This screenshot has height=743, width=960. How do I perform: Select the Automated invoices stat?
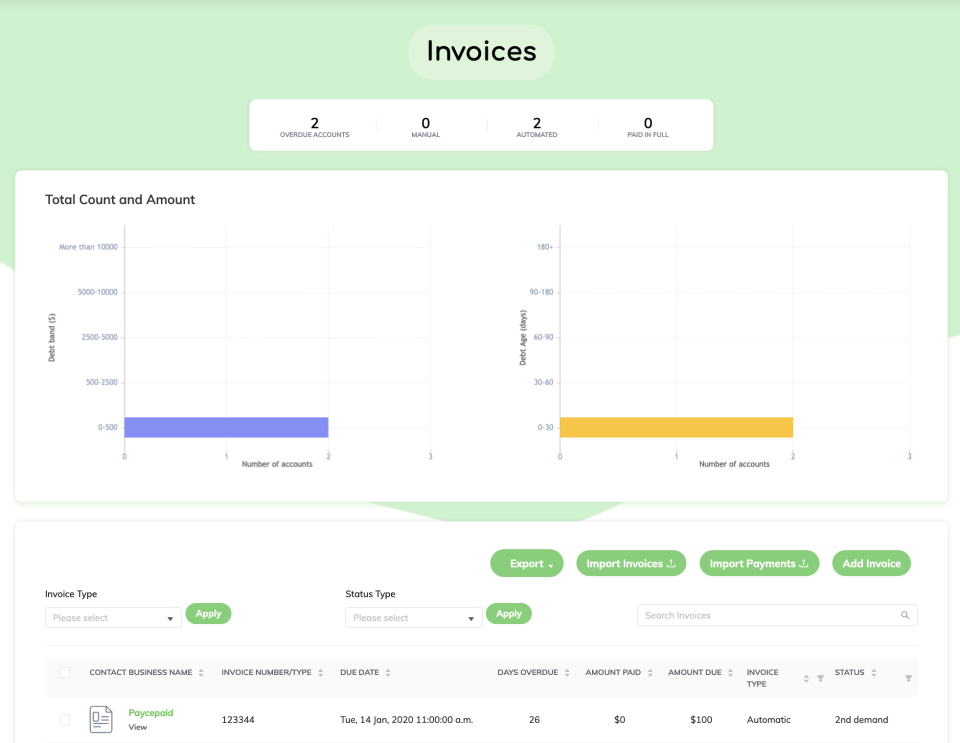[537, 127]
